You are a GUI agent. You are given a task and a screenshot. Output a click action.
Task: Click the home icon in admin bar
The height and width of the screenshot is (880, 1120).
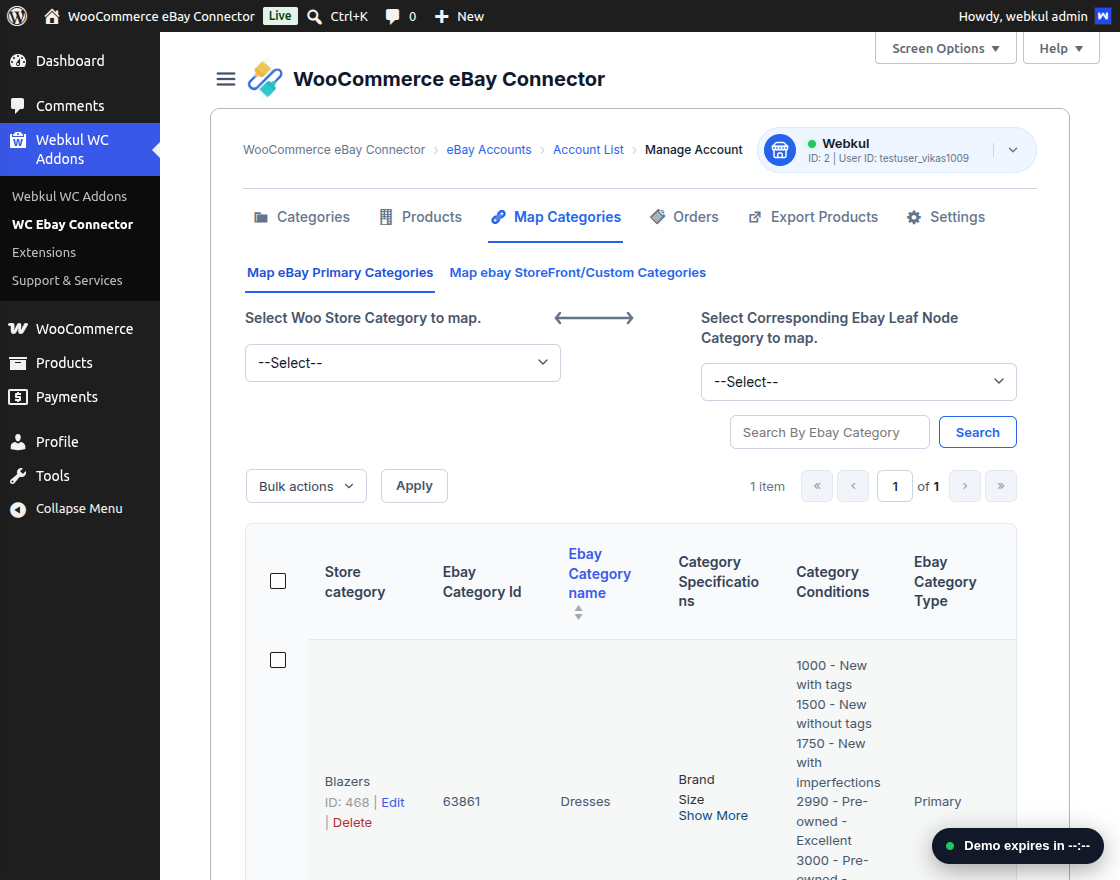(x=51, y=16)
